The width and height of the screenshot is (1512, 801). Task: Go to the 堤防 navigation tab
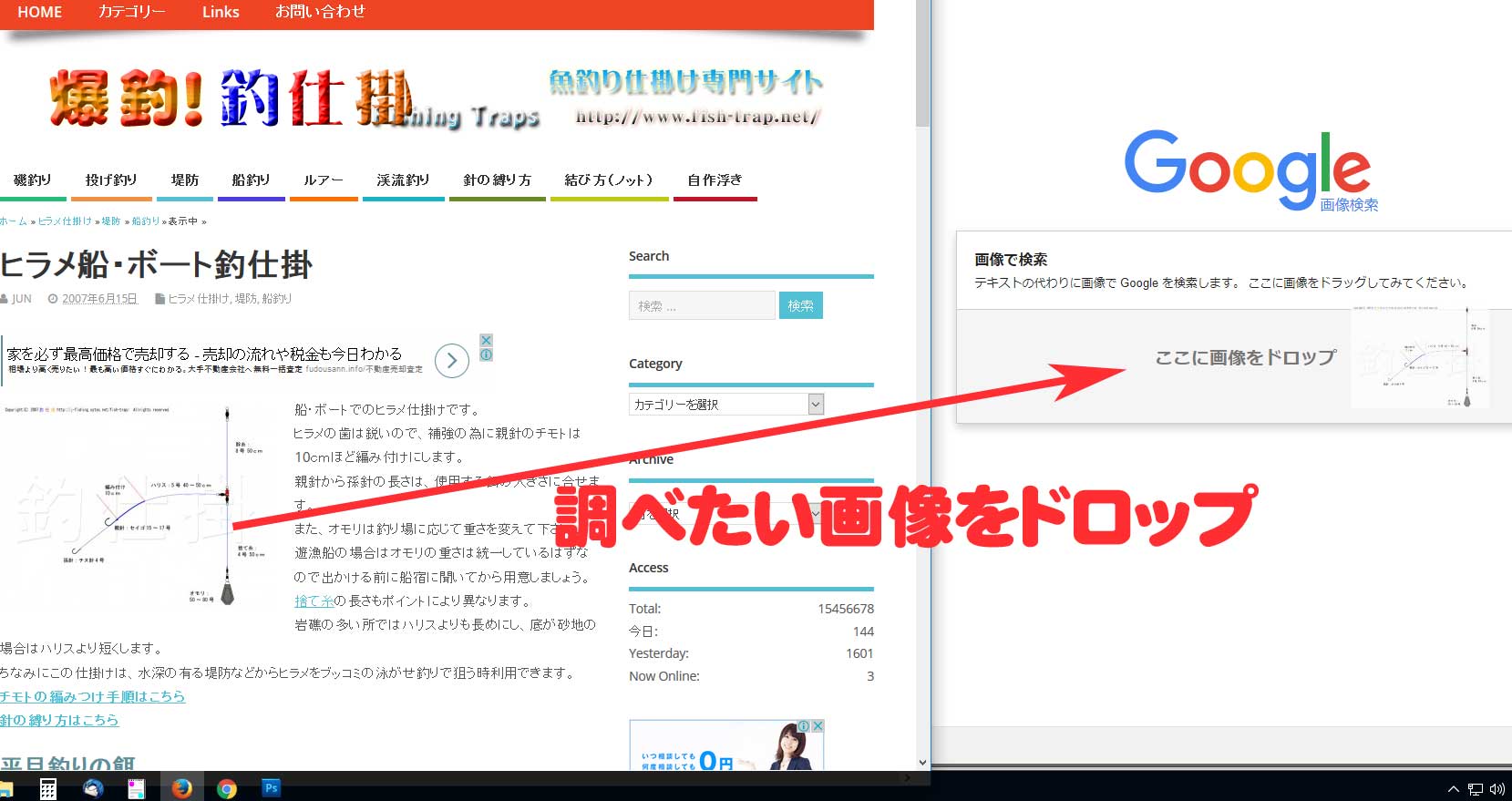coord(185,180)
